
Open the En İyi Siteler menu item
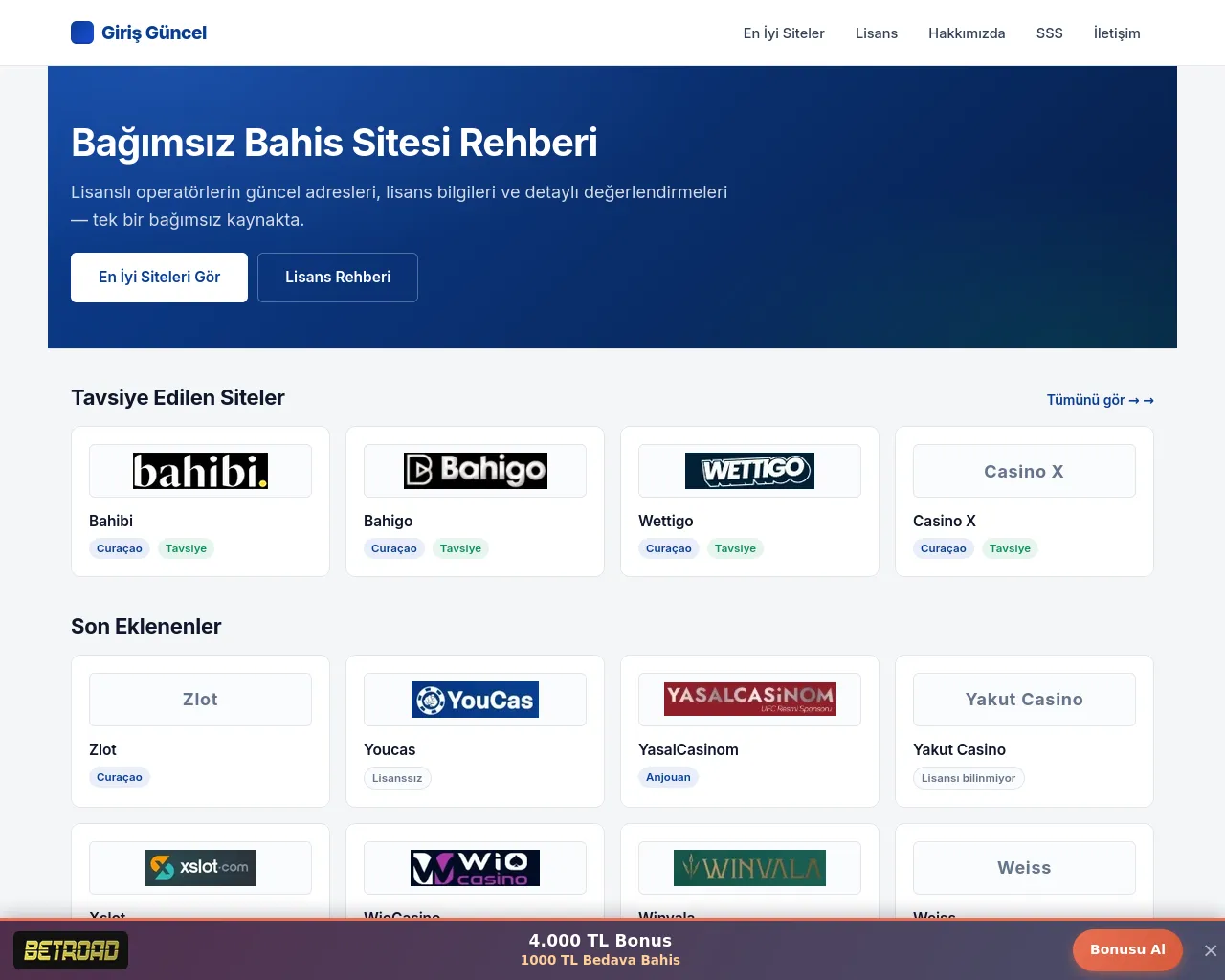point(784,33)
